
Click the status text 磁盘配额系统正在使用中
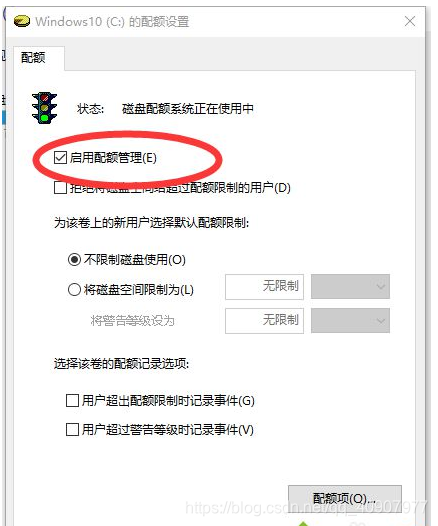188,109
